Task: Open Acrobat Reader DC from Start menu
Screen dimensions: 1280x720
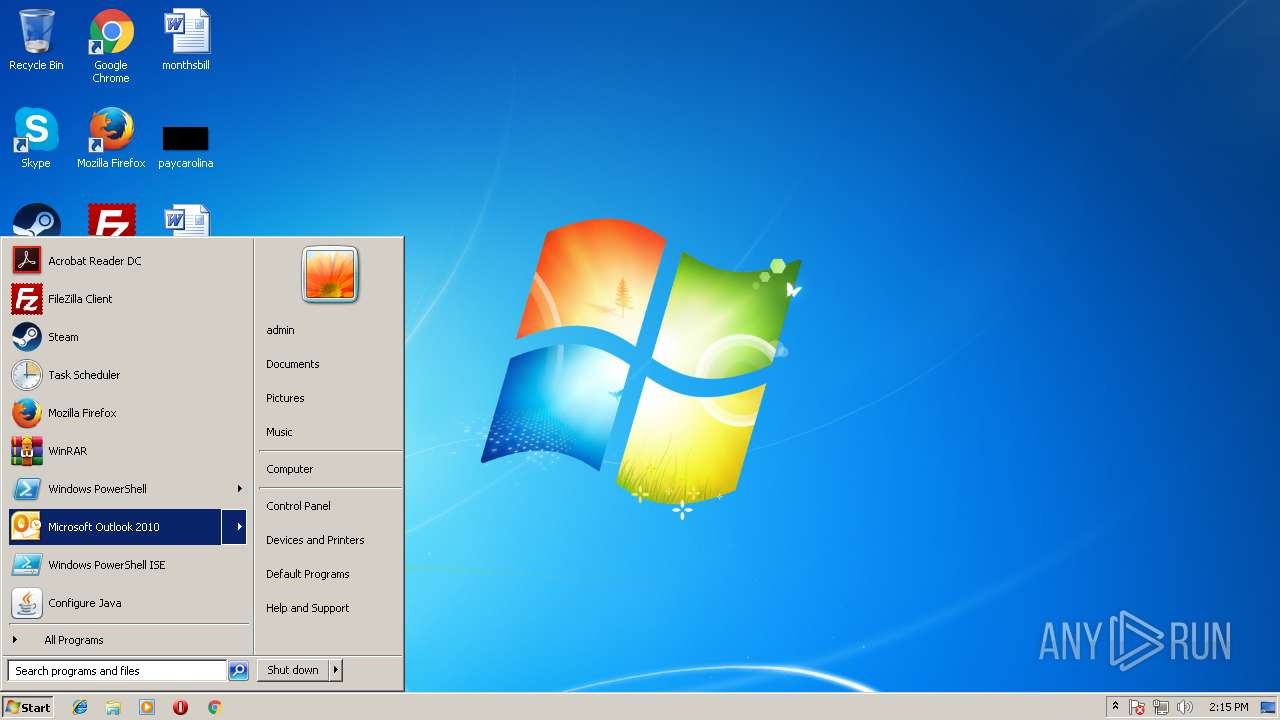Action: click(128, 261)
